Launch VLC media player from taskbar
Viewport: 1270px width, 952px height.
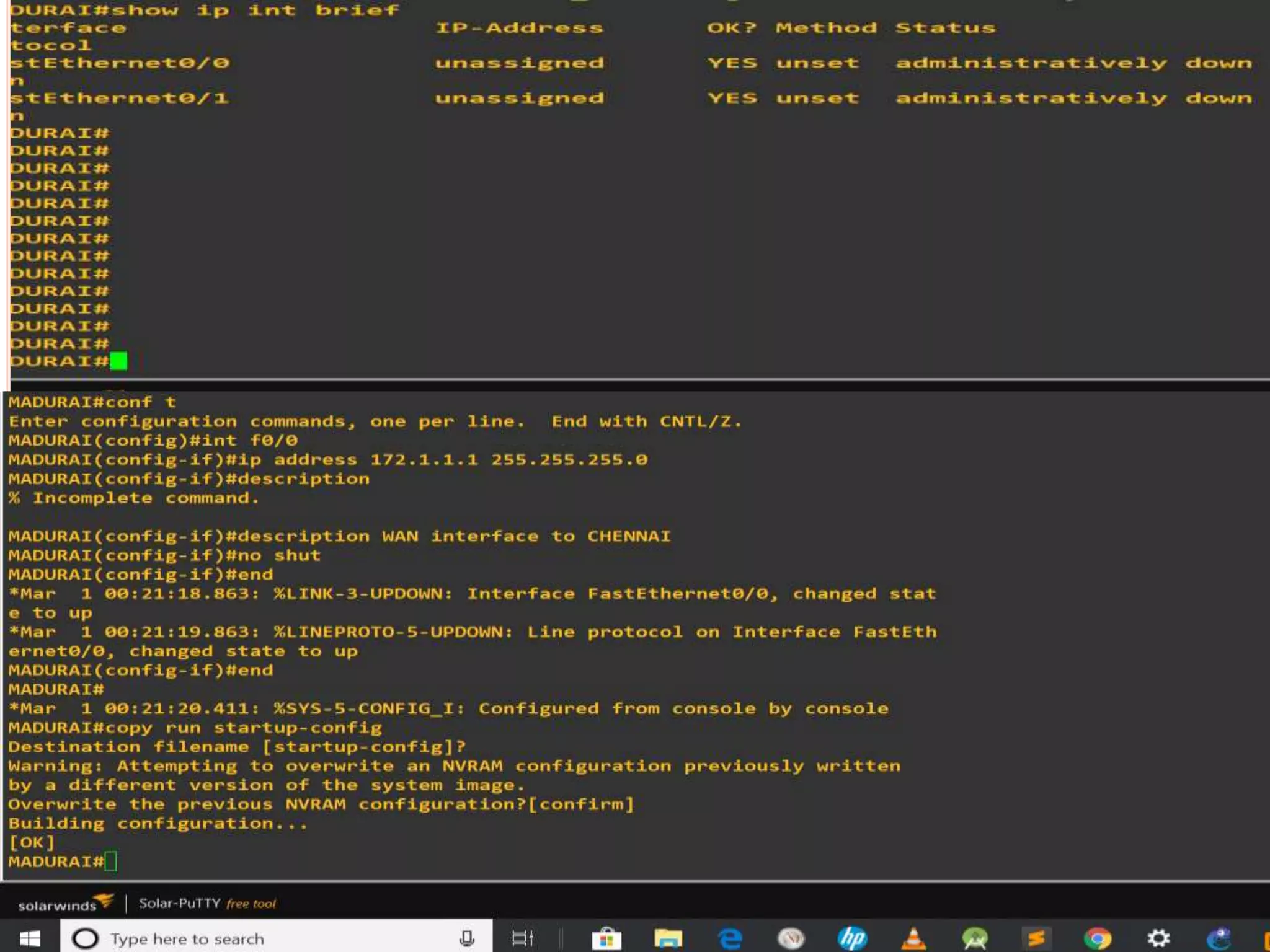[913, 938]
